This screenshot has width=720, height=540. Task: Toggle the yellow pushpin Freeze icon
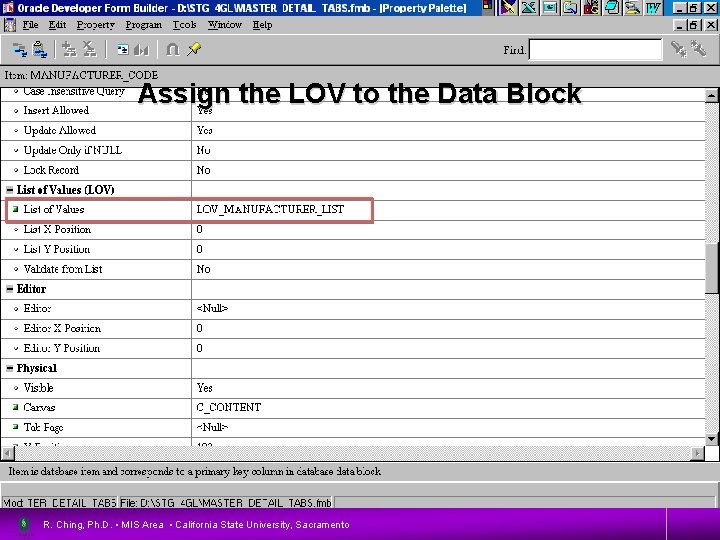[x=193, y=49]
